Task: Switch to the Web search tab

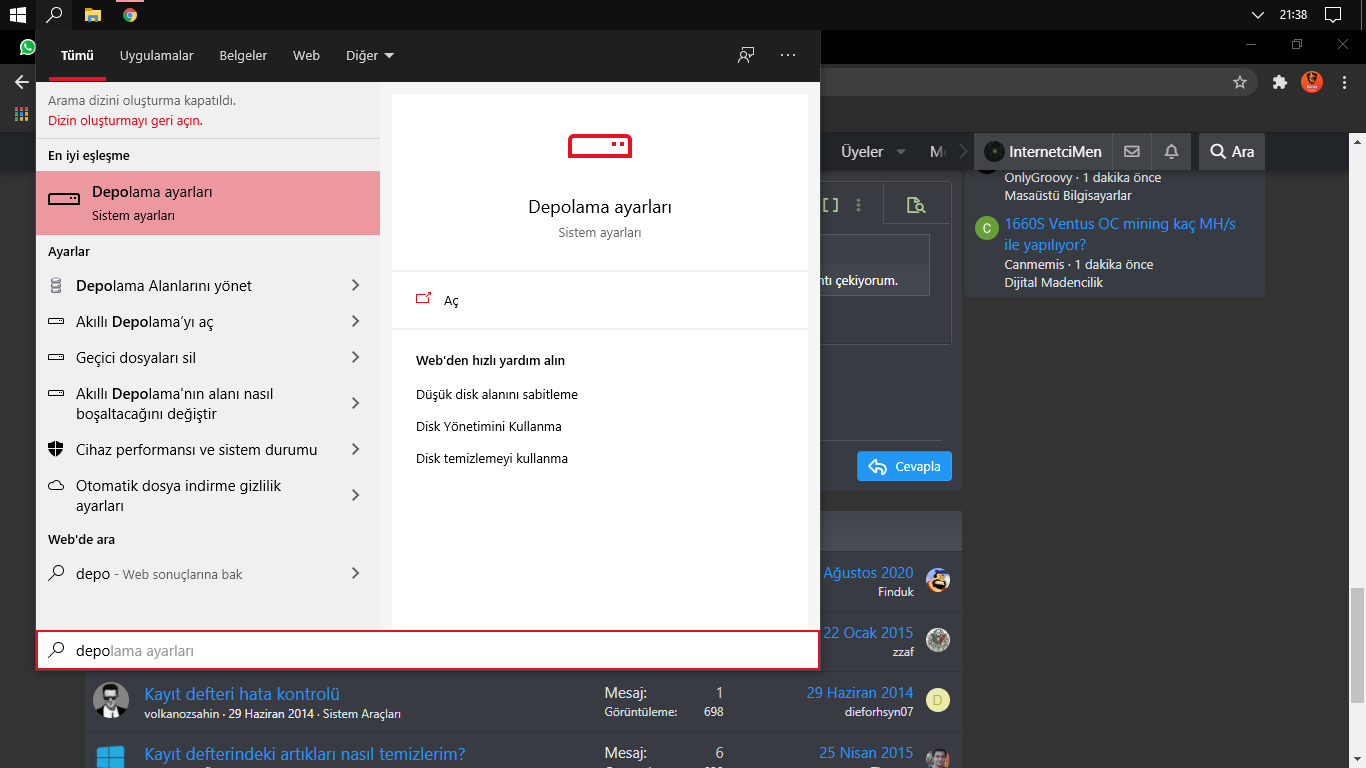Action: [x=306, y=56]
